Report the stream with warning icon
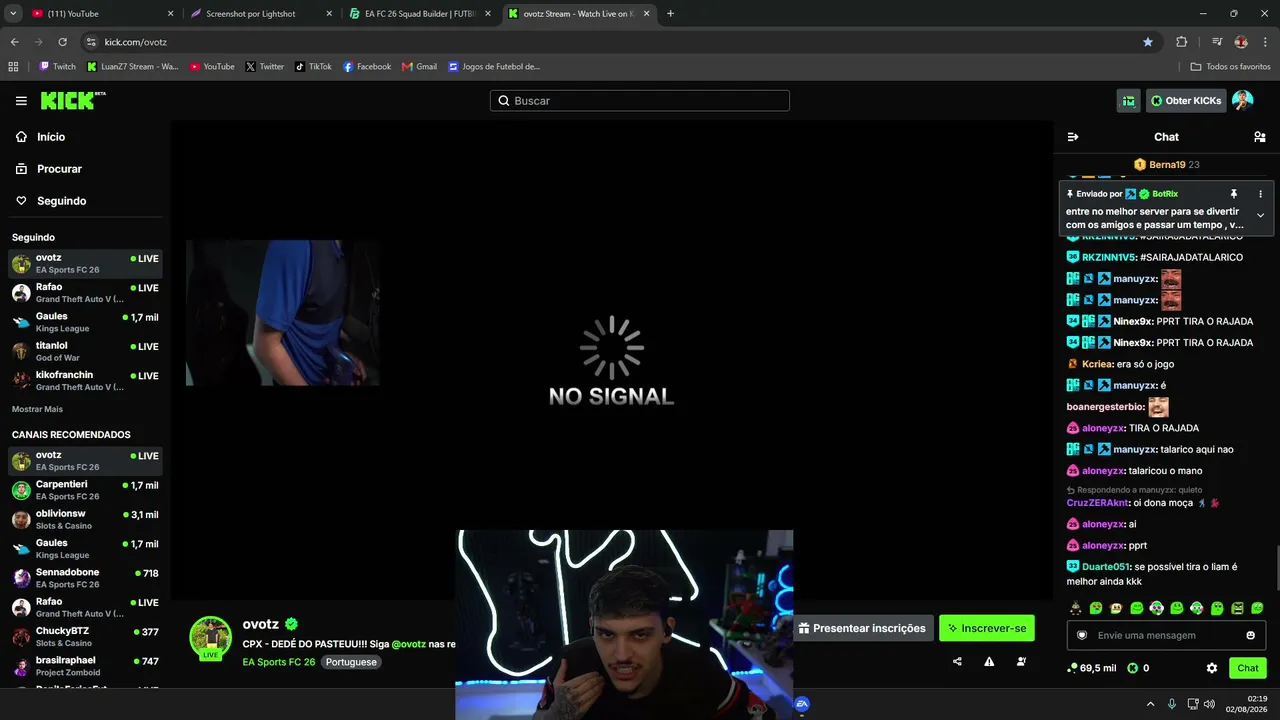 (989, 661)
